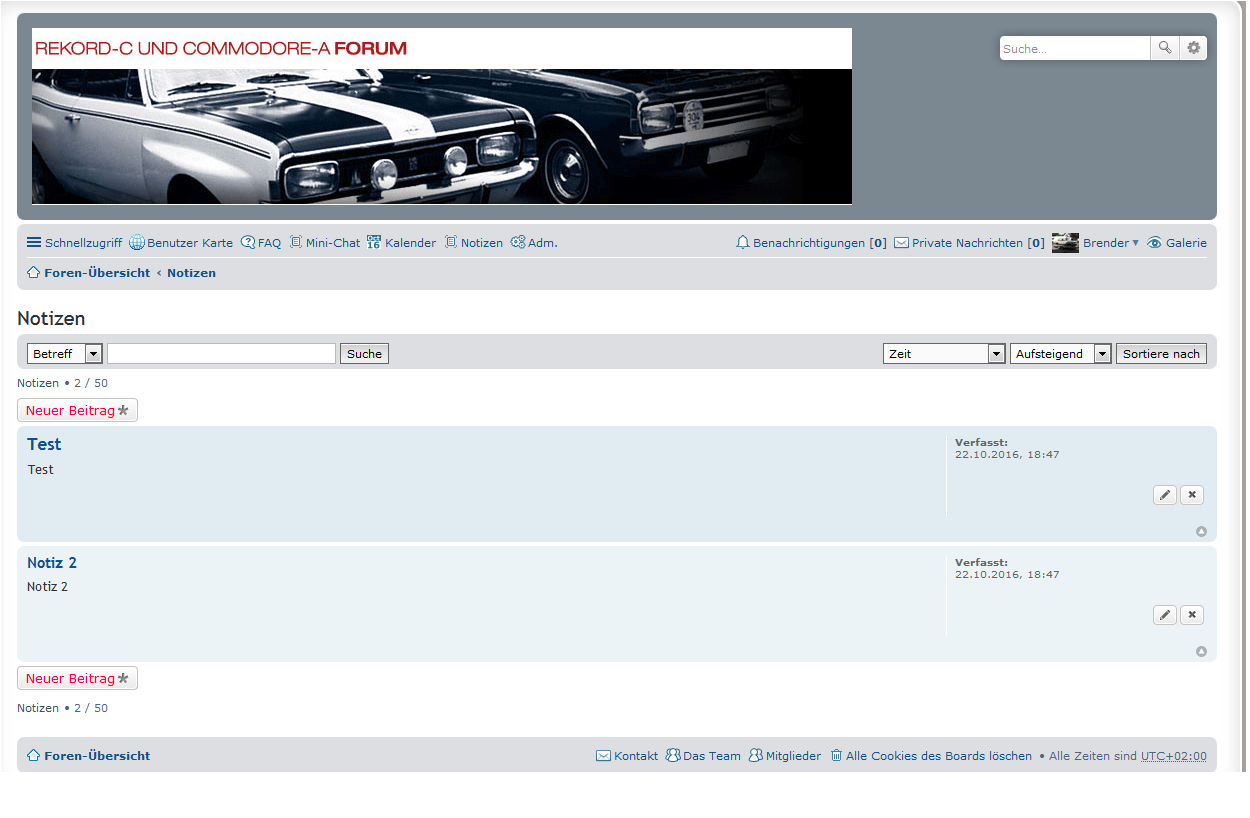Screen dimensions: 1250x818
Task: Open the note titled Notiz 2
Action: coord(52,563)
